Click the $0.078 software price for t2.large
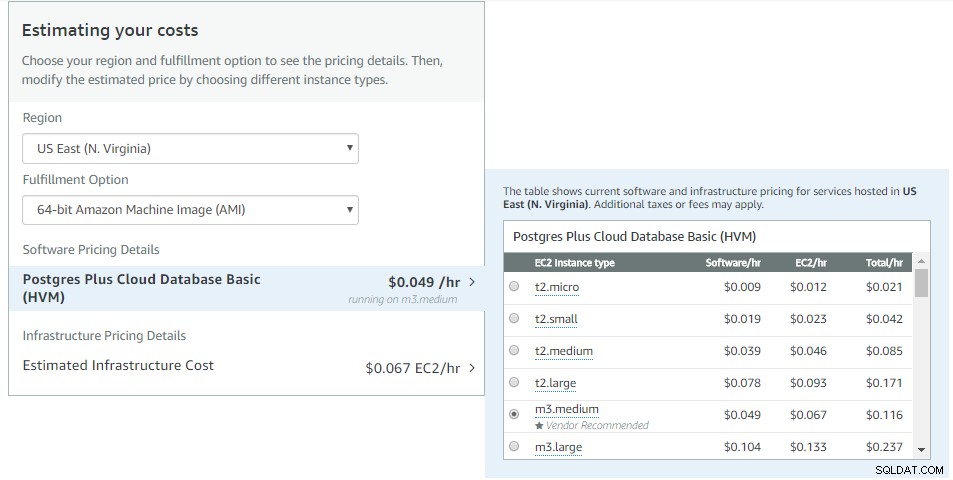 (742, 383)
